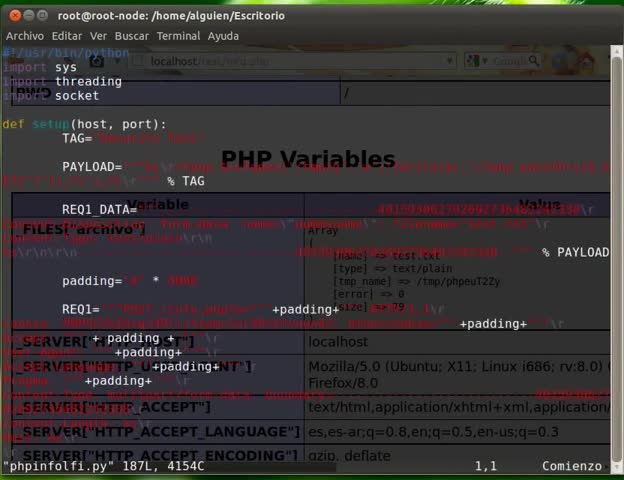Click the 'localhost' value in PHP table
This screenshot has width=624, height=480.
tap(338, 342)
